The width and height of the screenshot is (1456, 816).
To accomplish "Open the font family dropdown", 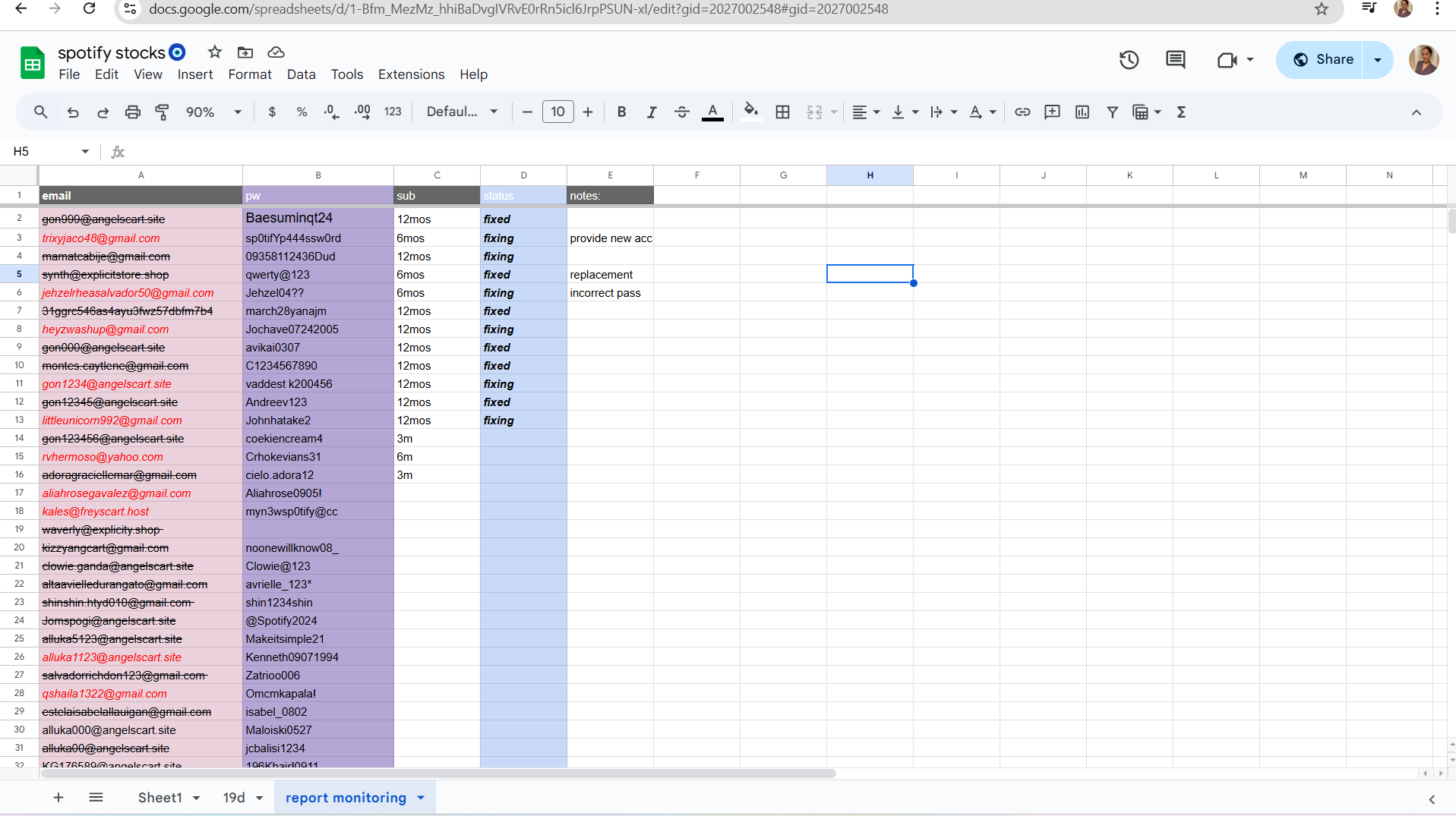I will [462, 112].
